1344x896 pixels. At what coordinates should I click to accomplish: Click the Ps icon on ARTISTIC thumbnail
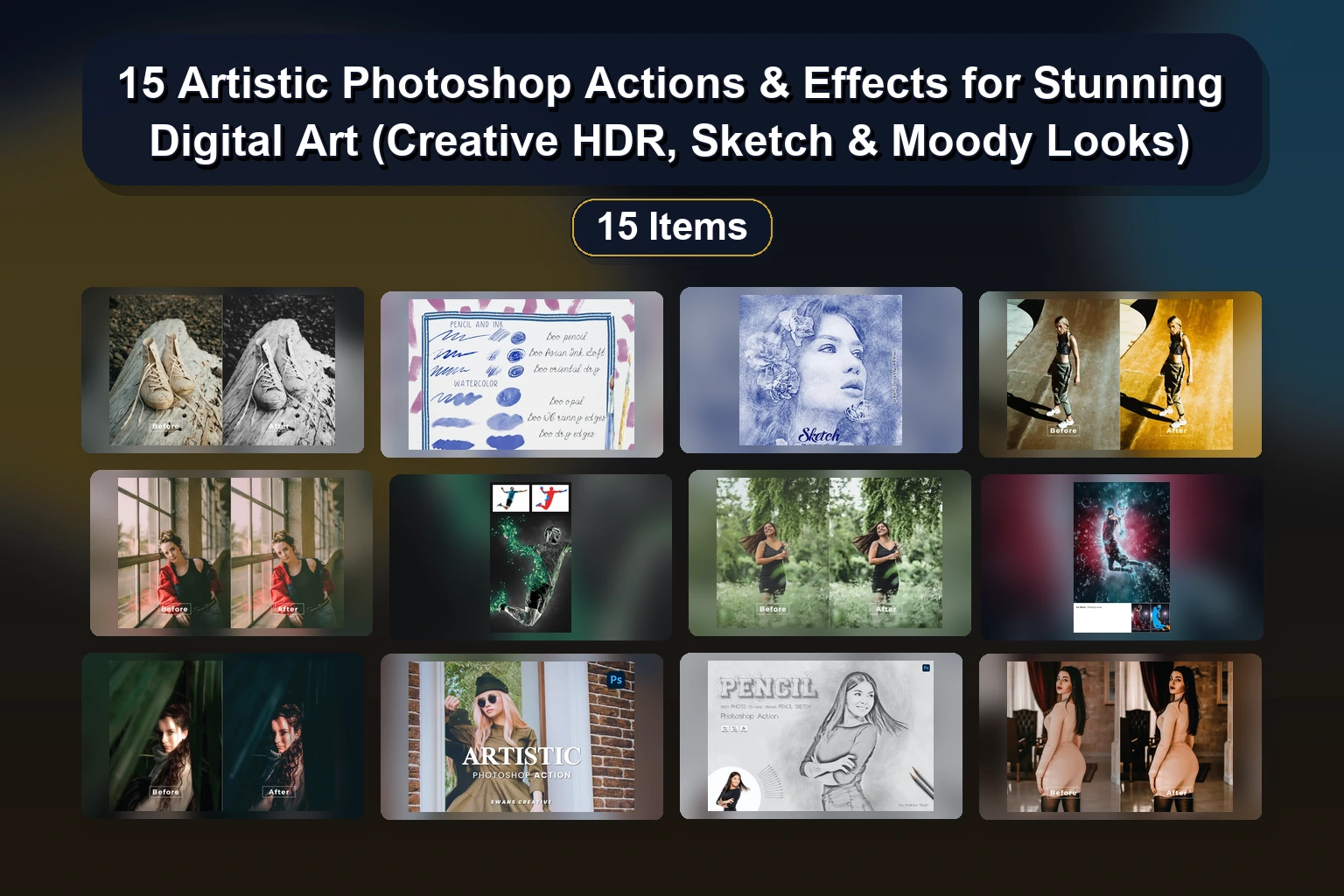click(x=616, y=680)
